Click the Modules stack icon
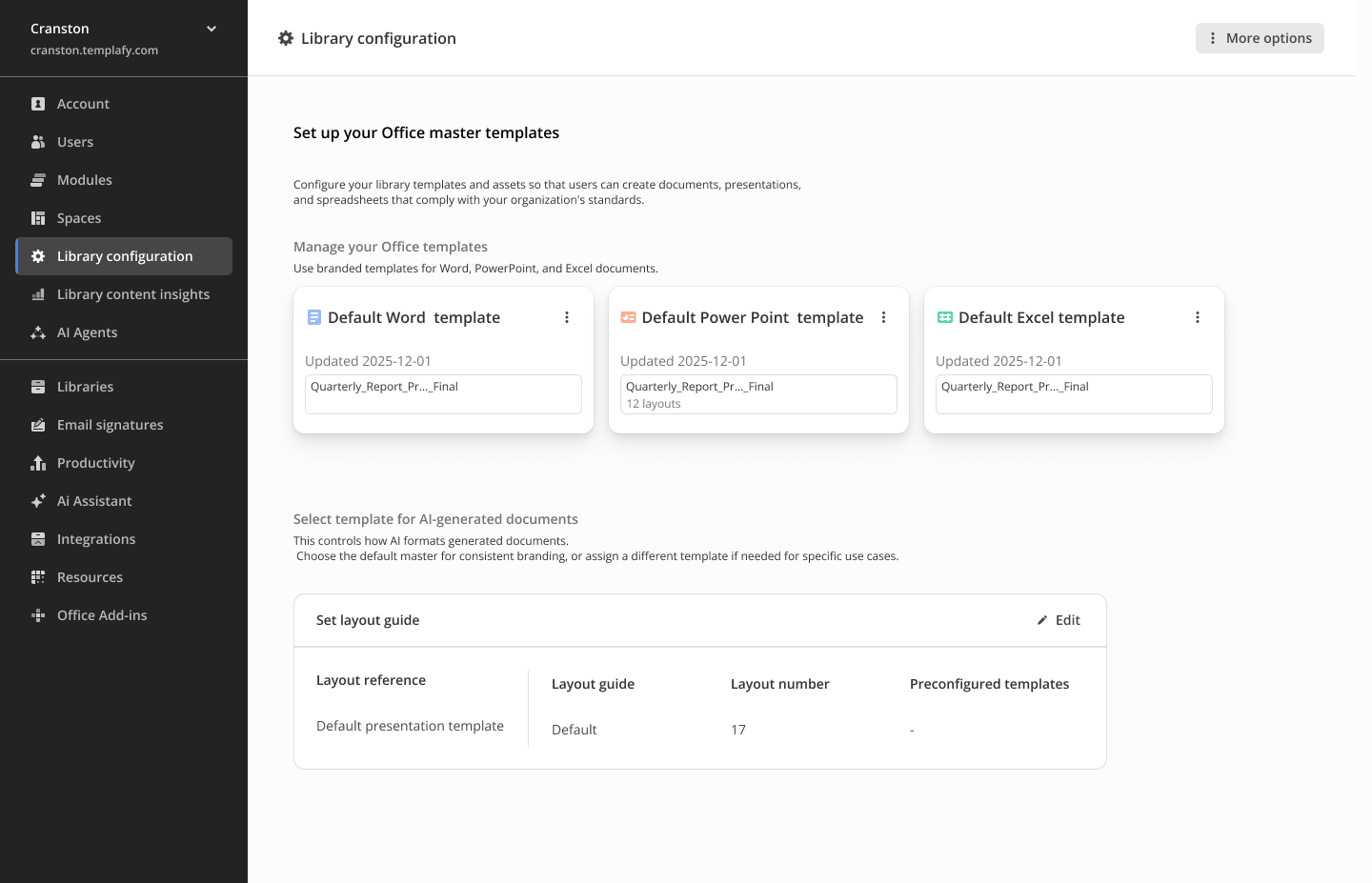This screenshot has width=1372, height=883. pos(38,180)
